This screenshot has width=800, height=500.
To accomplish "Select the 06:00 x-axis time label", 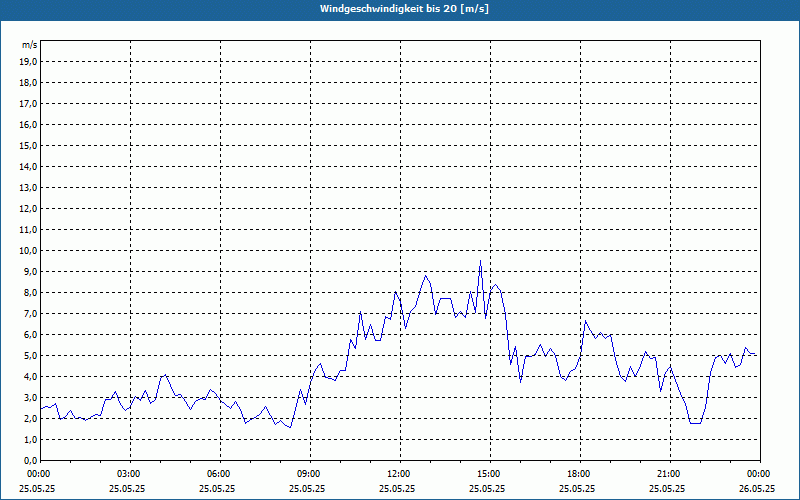I will click(x=219, y=474).
